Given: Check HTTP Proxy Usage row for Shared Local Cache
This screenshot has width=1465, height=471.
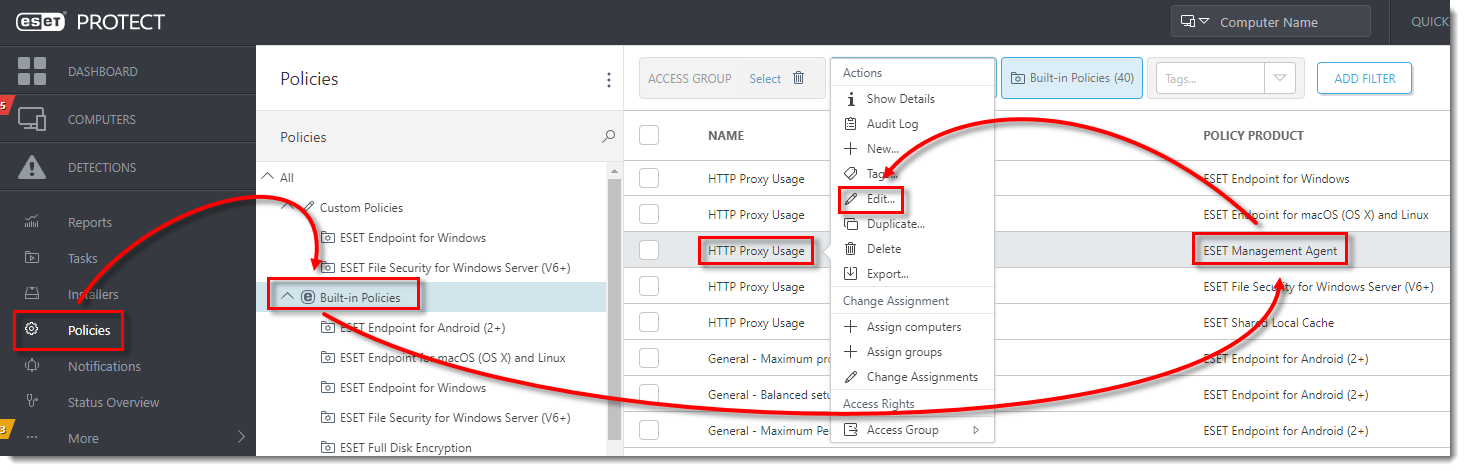Looking at the screenshot, I should tap(649, 323).
